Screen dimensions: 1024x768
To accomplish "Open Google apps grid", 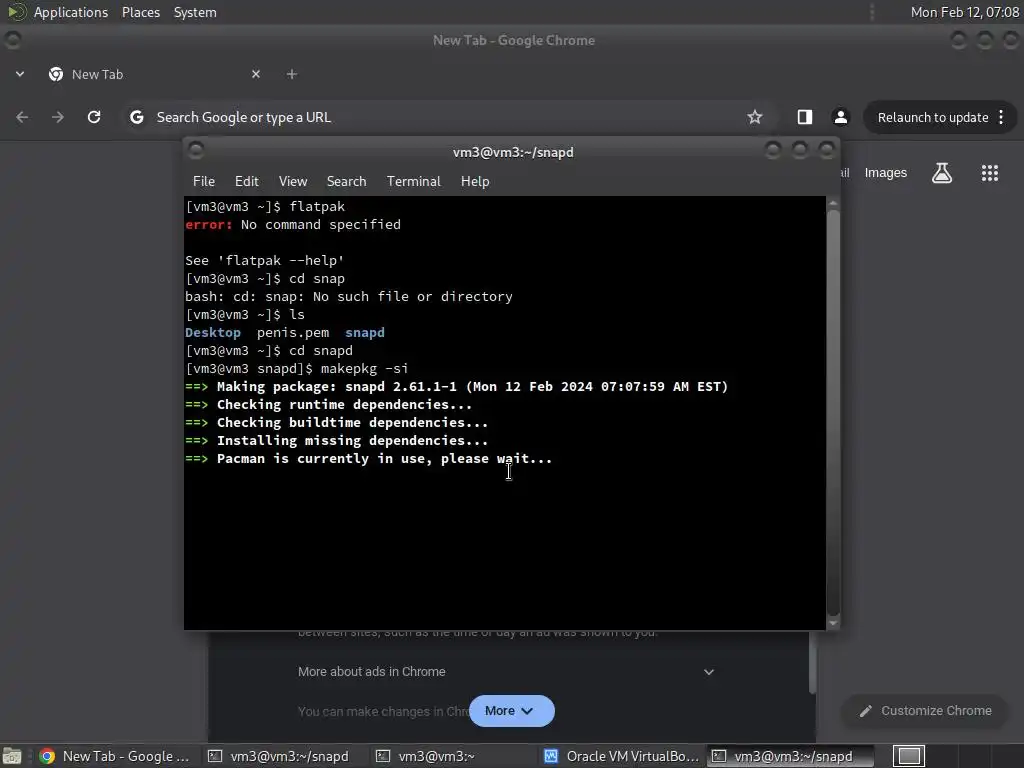I will 989,173.
